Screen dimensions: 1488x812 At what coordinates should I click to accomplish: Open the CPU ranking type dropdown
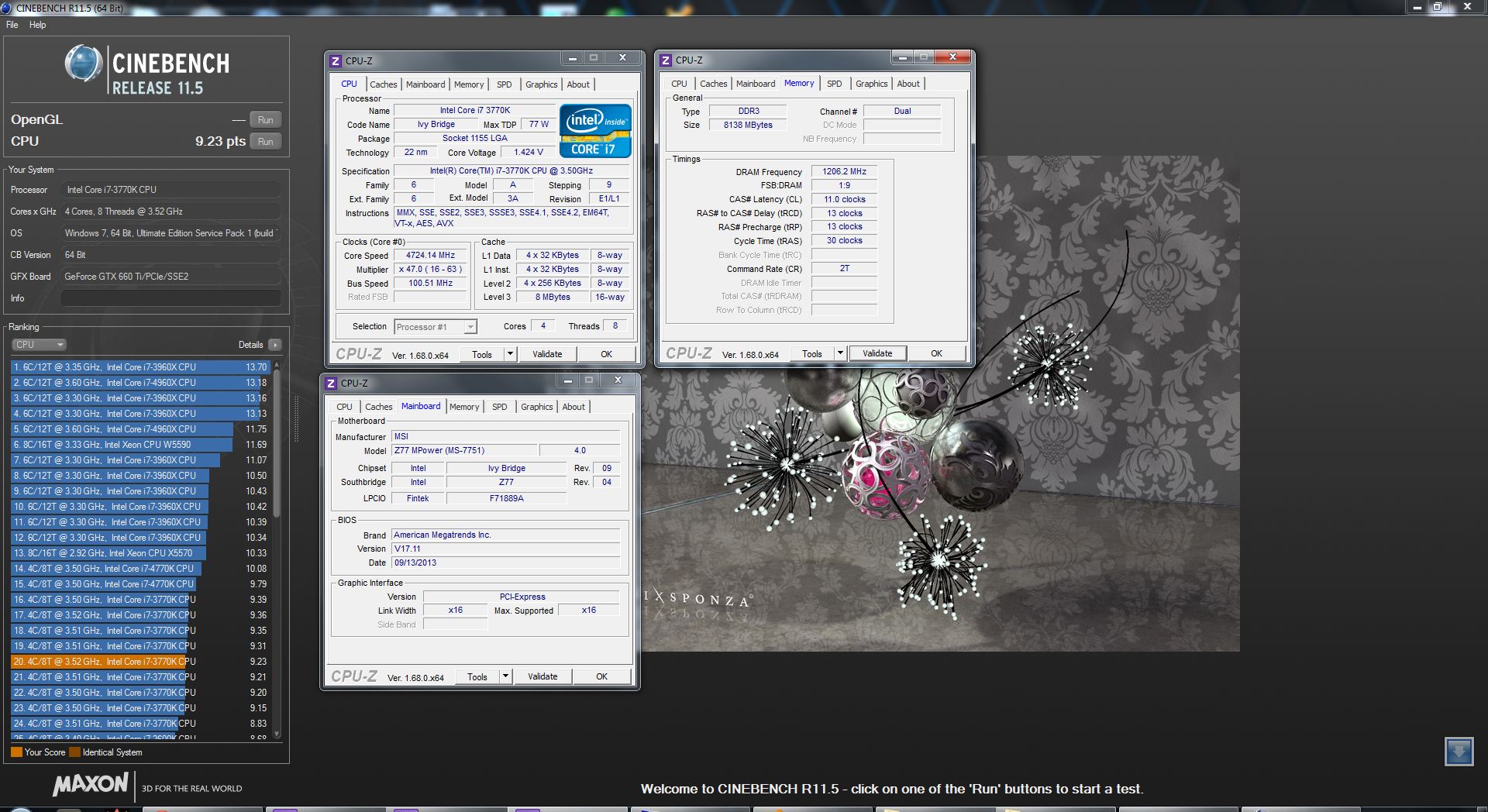pos(39,345)
